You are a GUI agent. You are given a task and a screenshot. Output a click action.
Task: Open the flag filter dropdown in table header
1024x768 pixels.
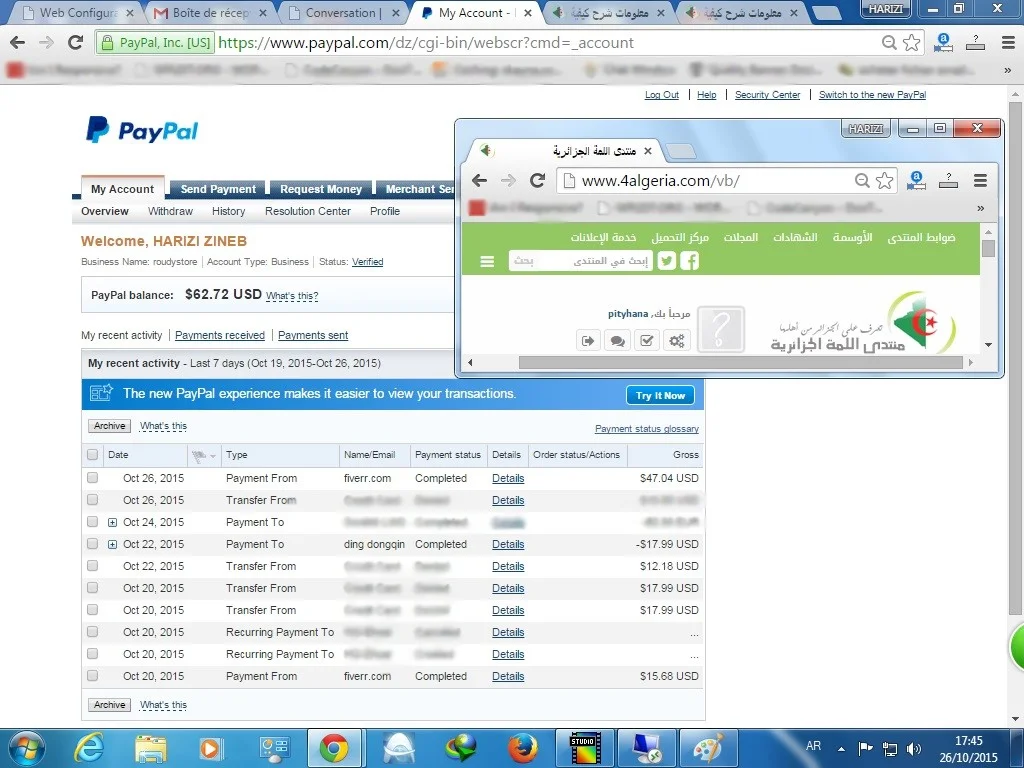click(x=203, y=455)
